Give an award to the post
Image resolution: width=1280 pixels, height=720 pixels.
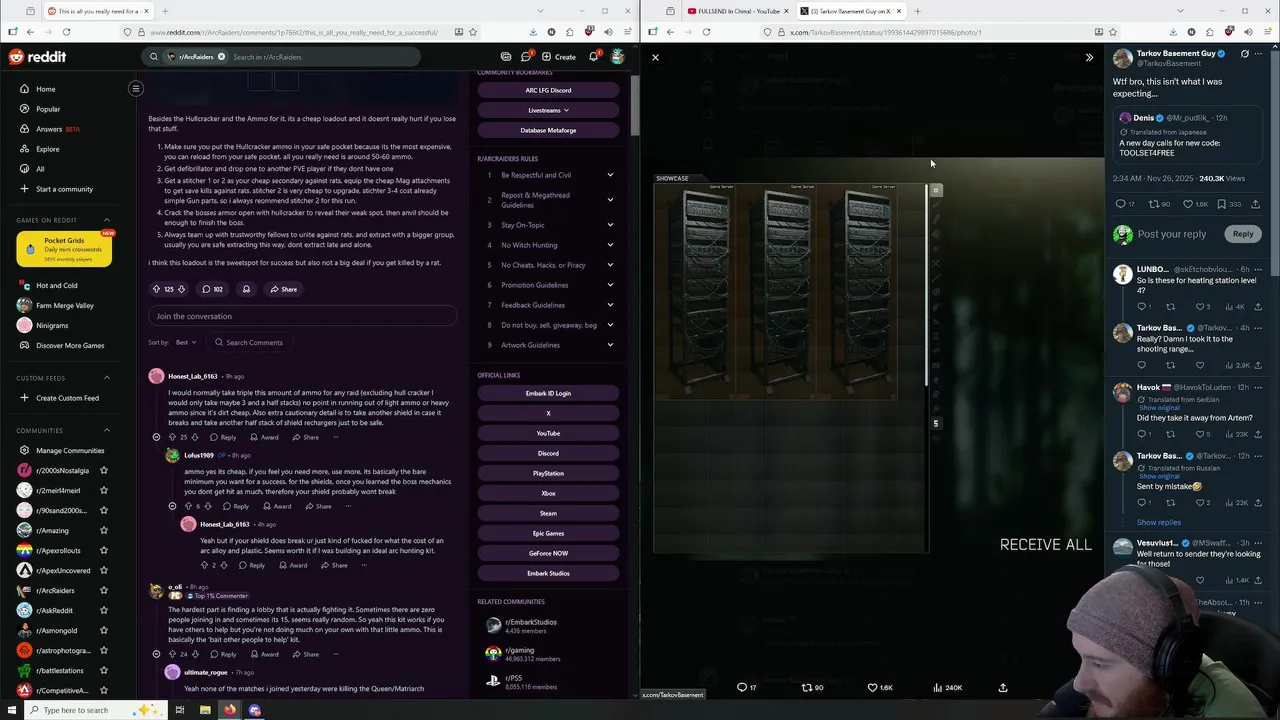tap(246, 289)
